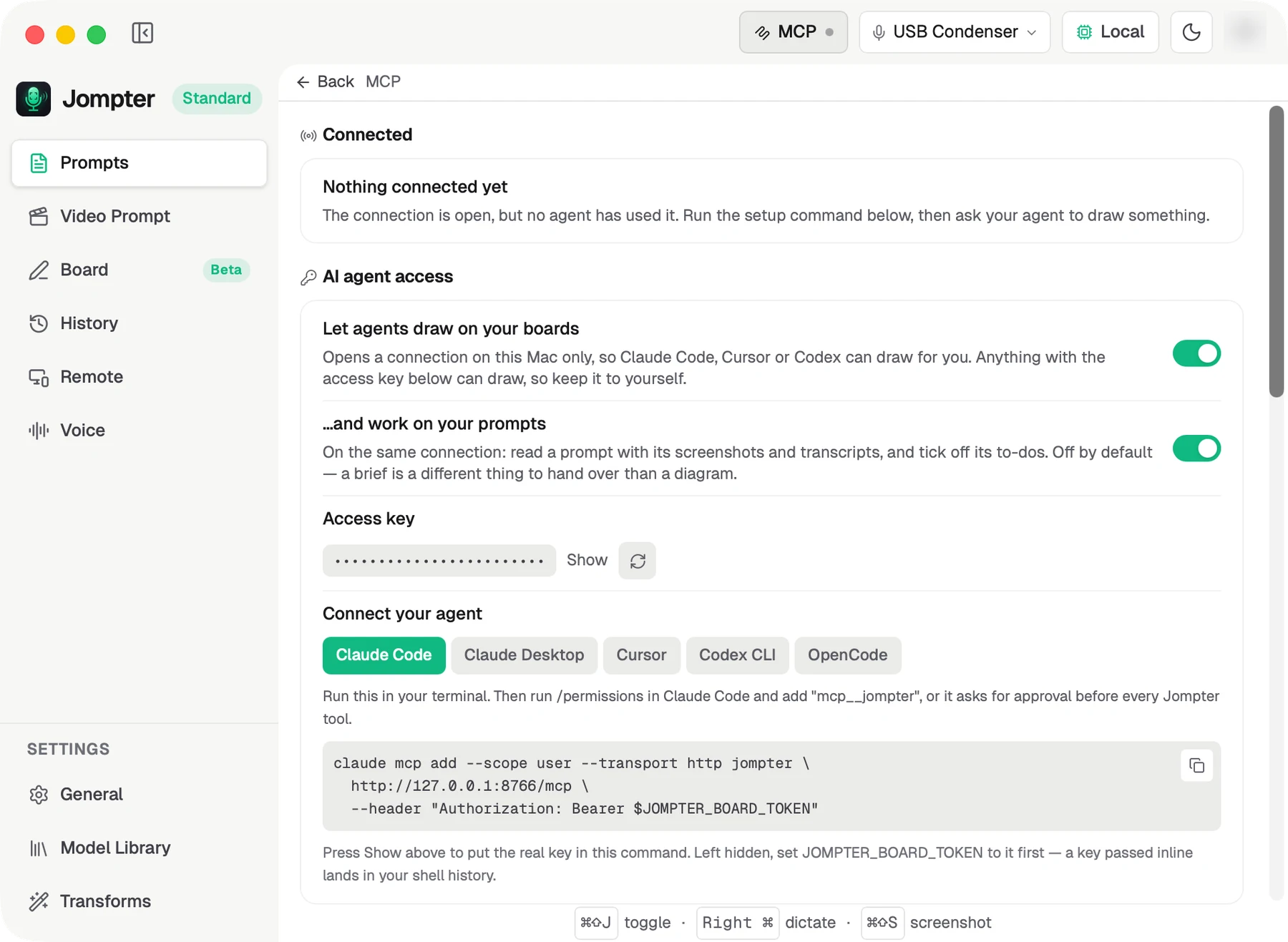Disable Let agents draw on your boards

tap(1196, 353)
